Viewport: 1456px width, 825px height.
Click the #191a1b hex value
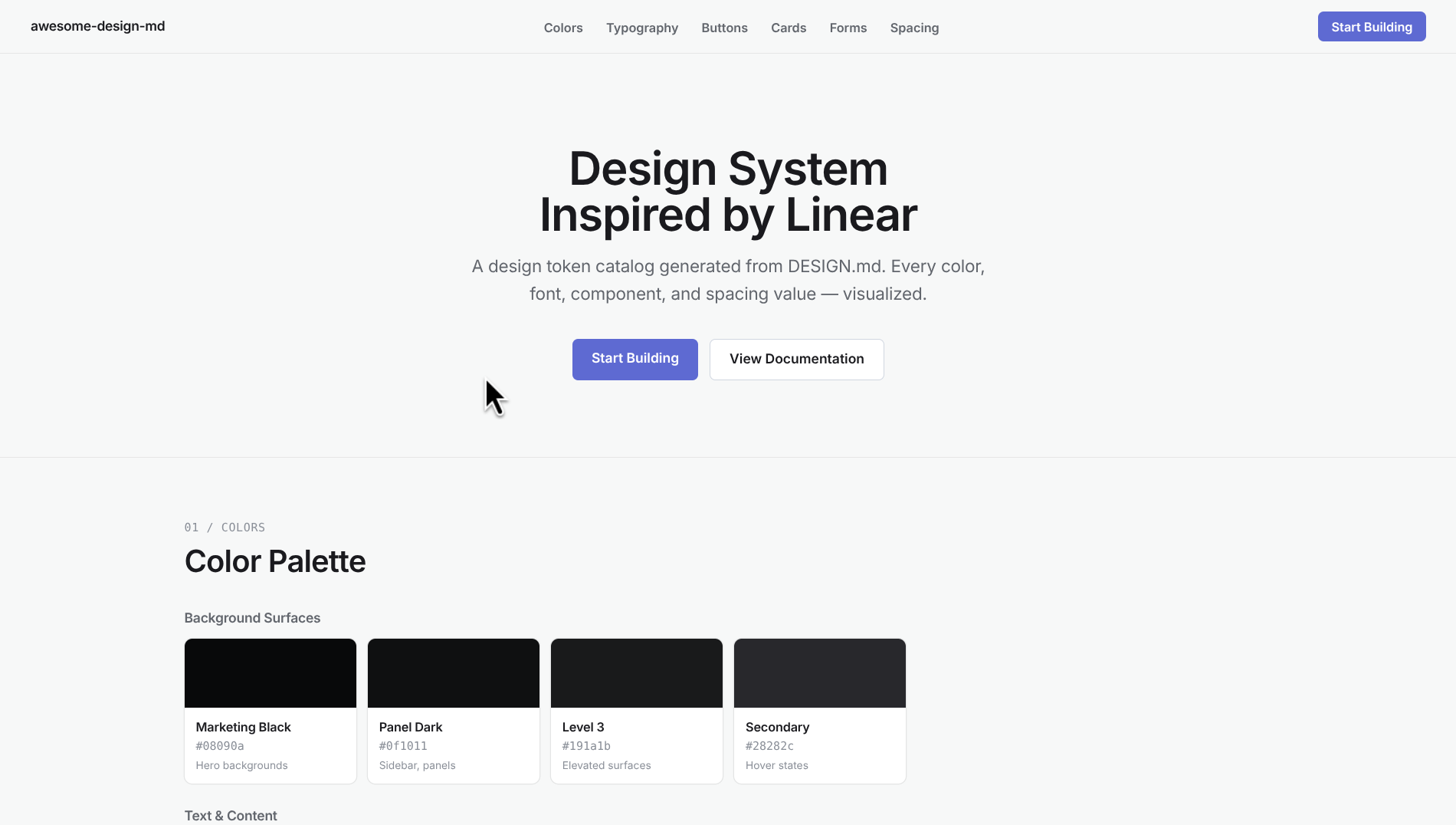(586, 746)
